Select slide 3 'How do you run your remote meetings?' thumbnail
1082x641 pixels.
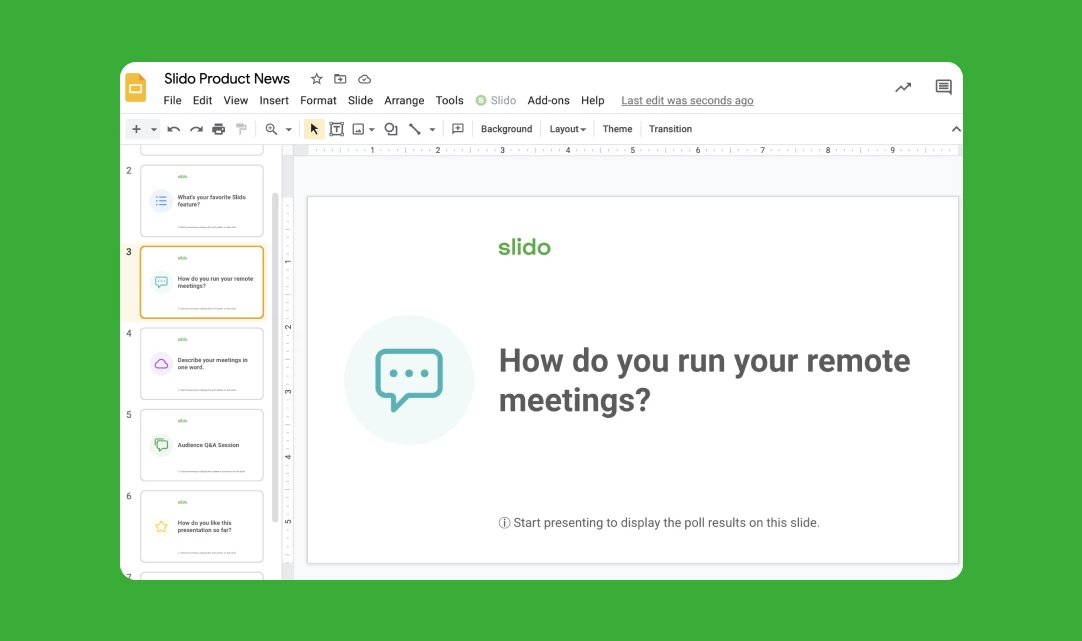coord(201,282)
